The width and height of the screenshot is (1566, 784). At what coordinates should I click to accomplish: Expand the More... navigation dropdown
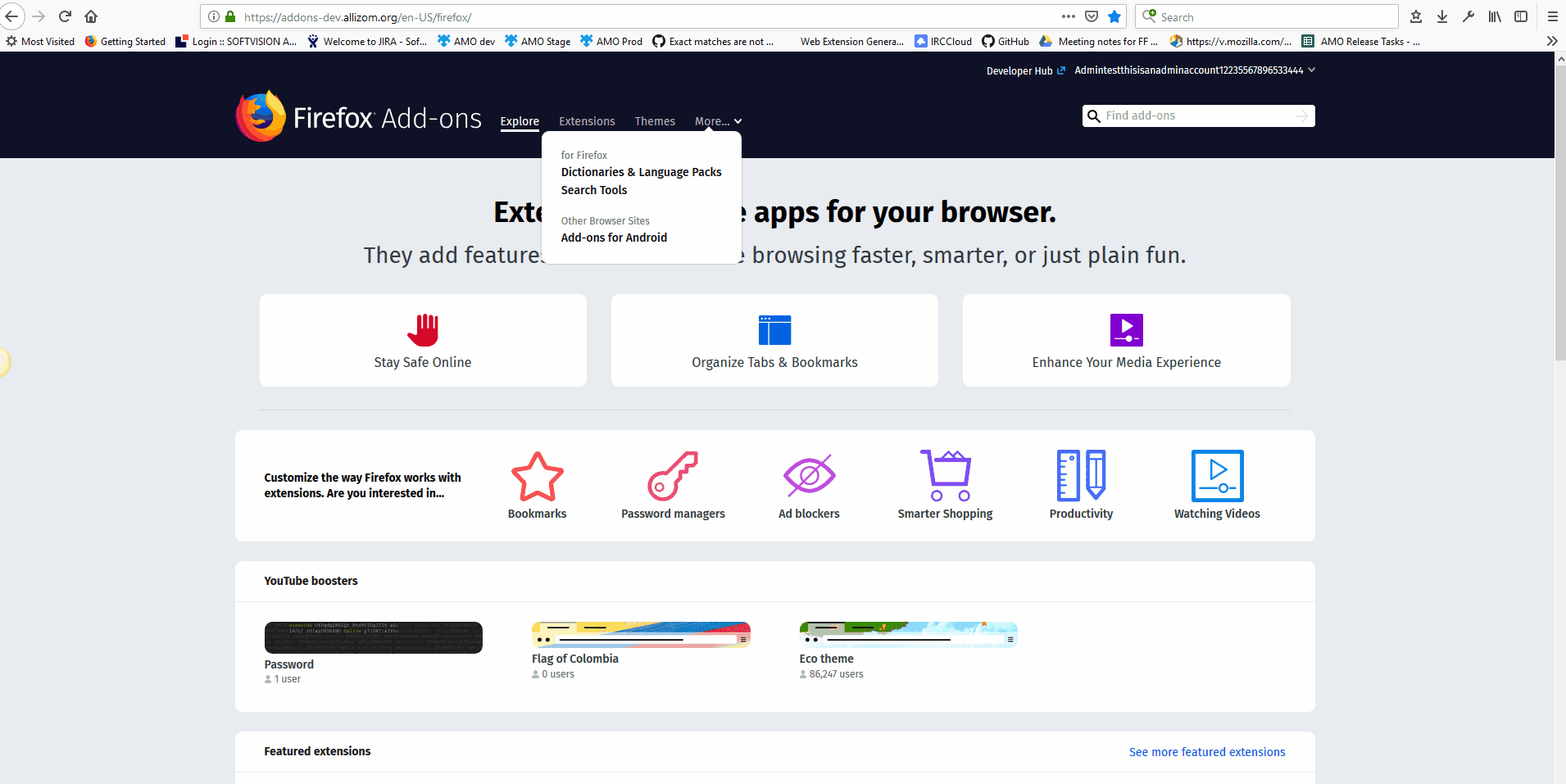[719, 121]
